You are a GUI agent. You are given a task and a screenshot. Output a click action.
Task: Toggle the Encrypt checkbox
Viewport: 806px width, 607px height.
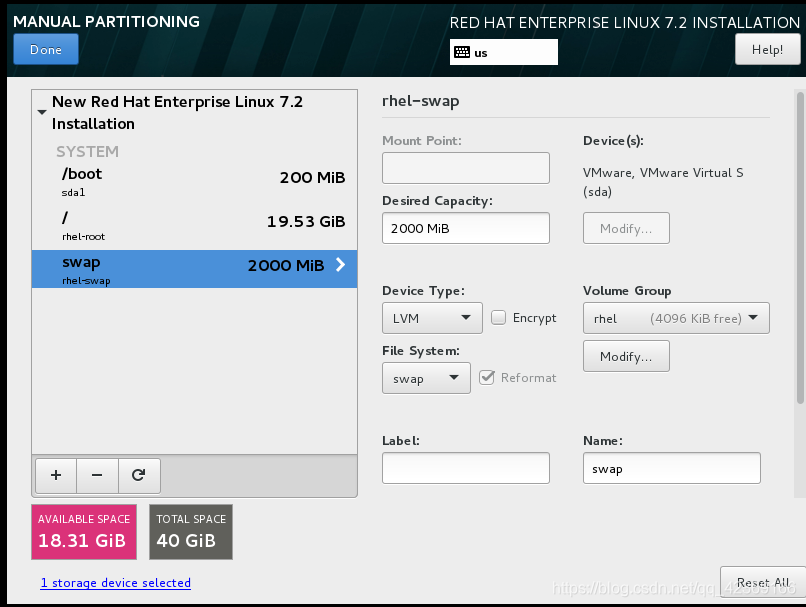[x=498, y=318]
